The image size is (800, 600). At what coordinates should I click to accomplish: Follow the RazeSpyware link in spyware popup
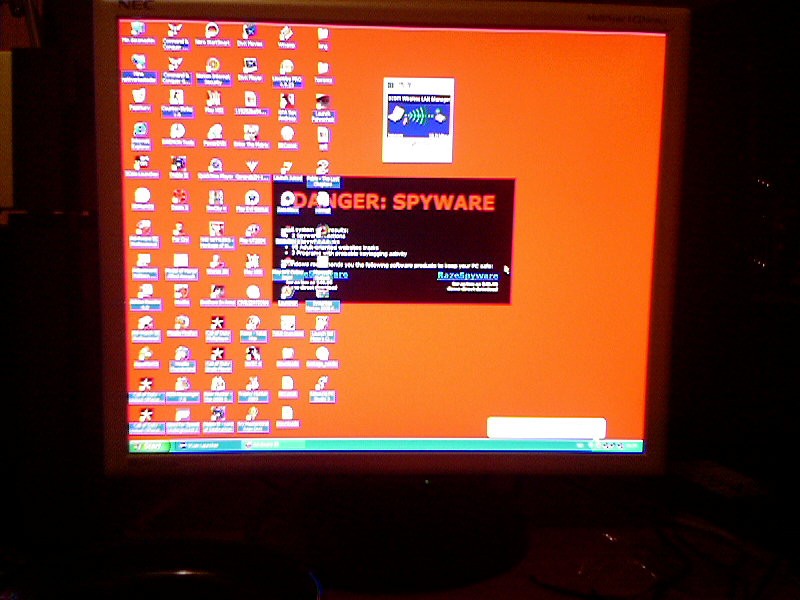click(467, 276)
